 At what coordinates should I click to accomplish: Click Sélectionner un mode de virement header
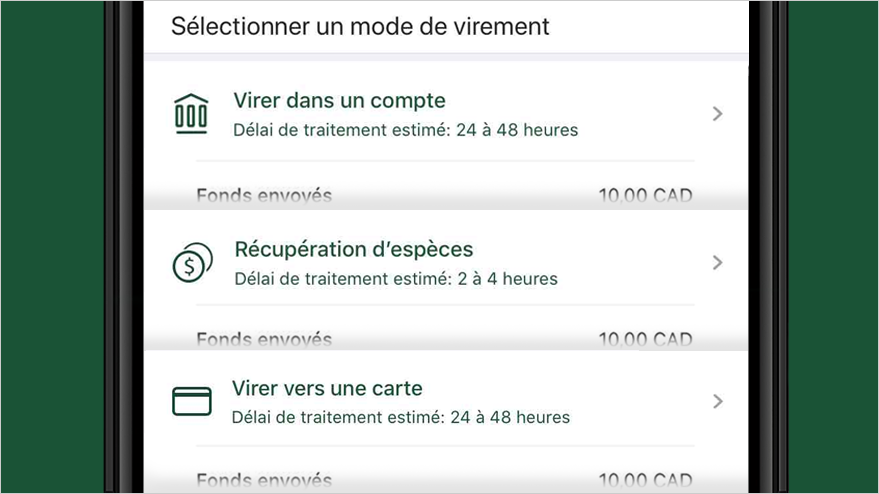coord(360,26)
